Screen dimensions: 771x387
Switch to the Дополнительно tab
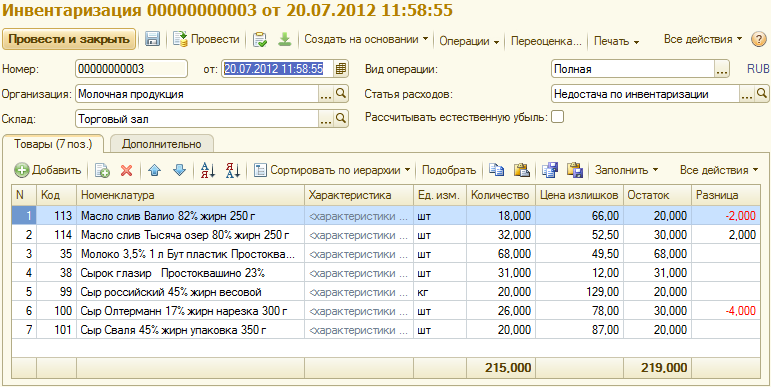pos(162,144)
